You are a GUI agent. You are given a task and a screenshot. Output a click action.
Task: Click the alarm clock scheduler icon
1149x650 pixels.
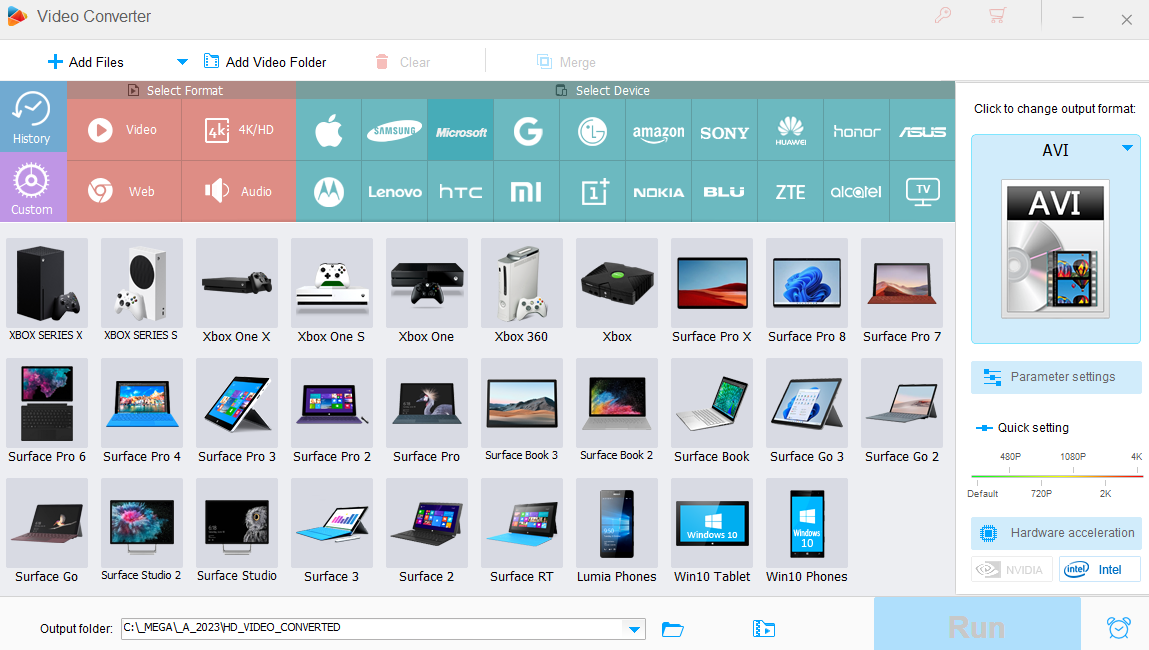[1118, 628]
